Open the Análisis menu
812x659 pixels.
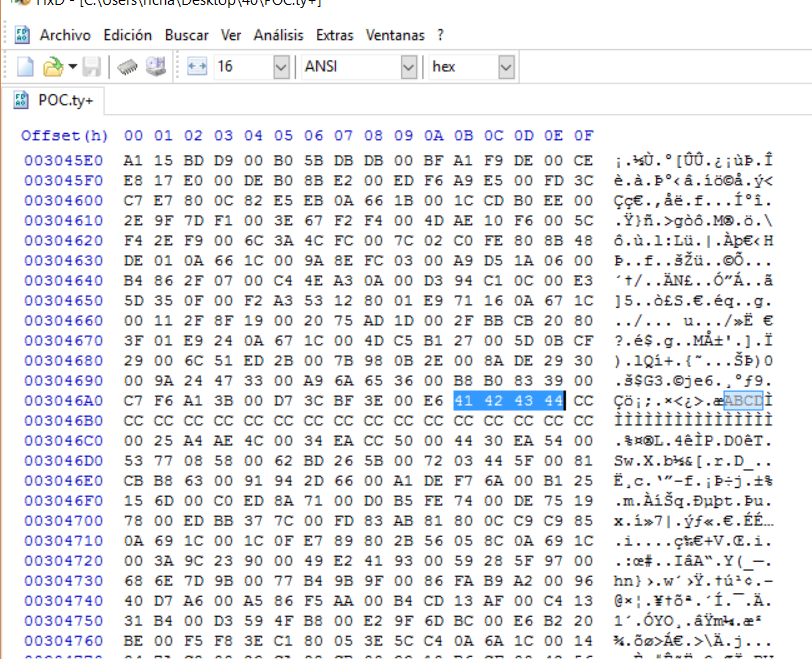pos(279,35)
